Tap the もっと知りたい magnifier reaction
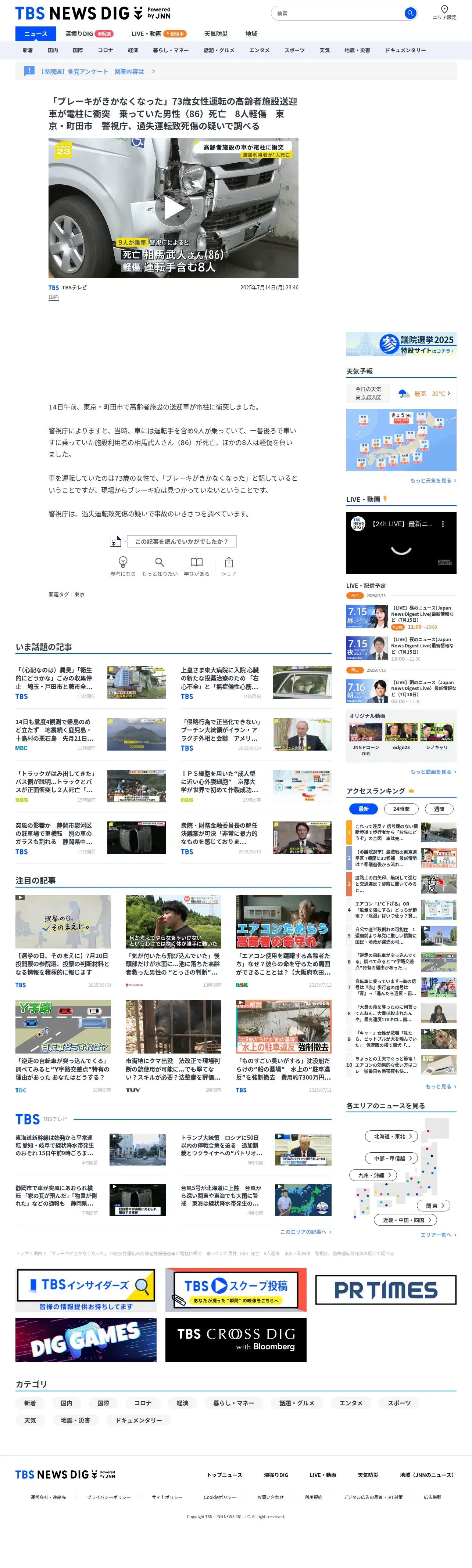This screenshot has height=1568, width=472. coord(160,566)
